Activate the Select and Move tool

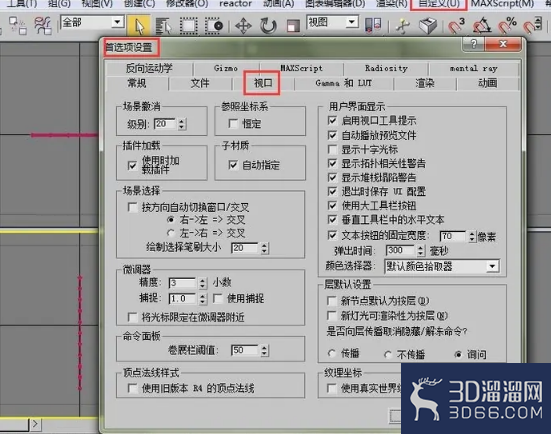(243, 26)
